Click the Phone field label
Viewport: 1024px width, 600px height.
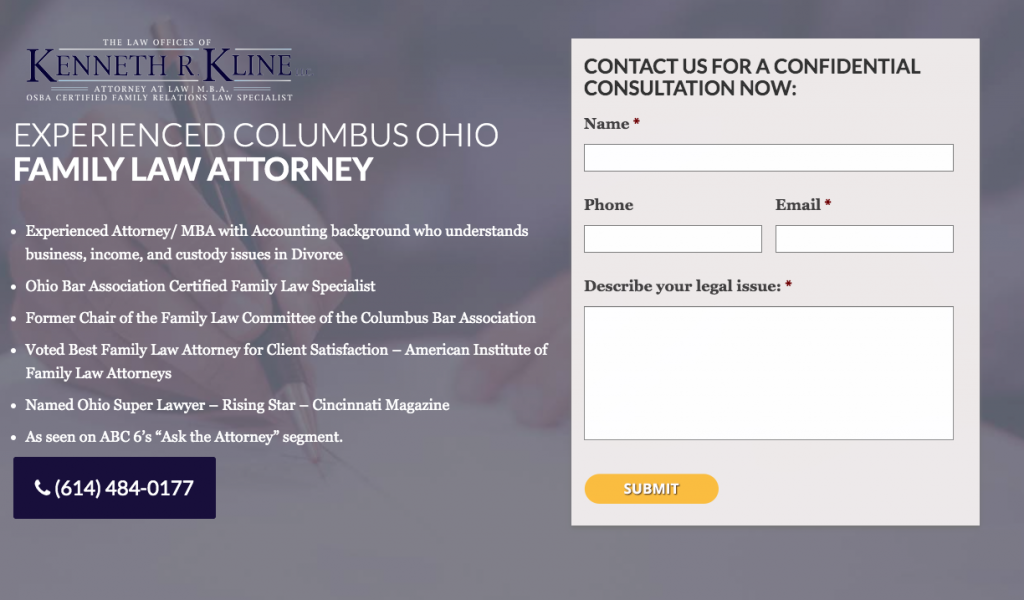click(609, 205)
